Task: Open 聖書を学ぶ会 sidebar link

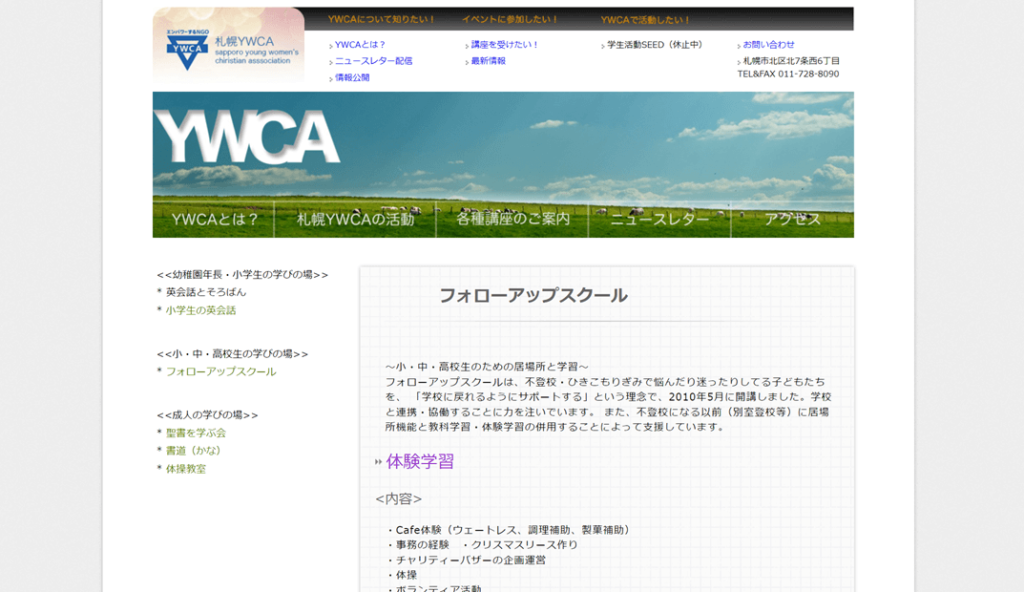Action: click(195, 433)
